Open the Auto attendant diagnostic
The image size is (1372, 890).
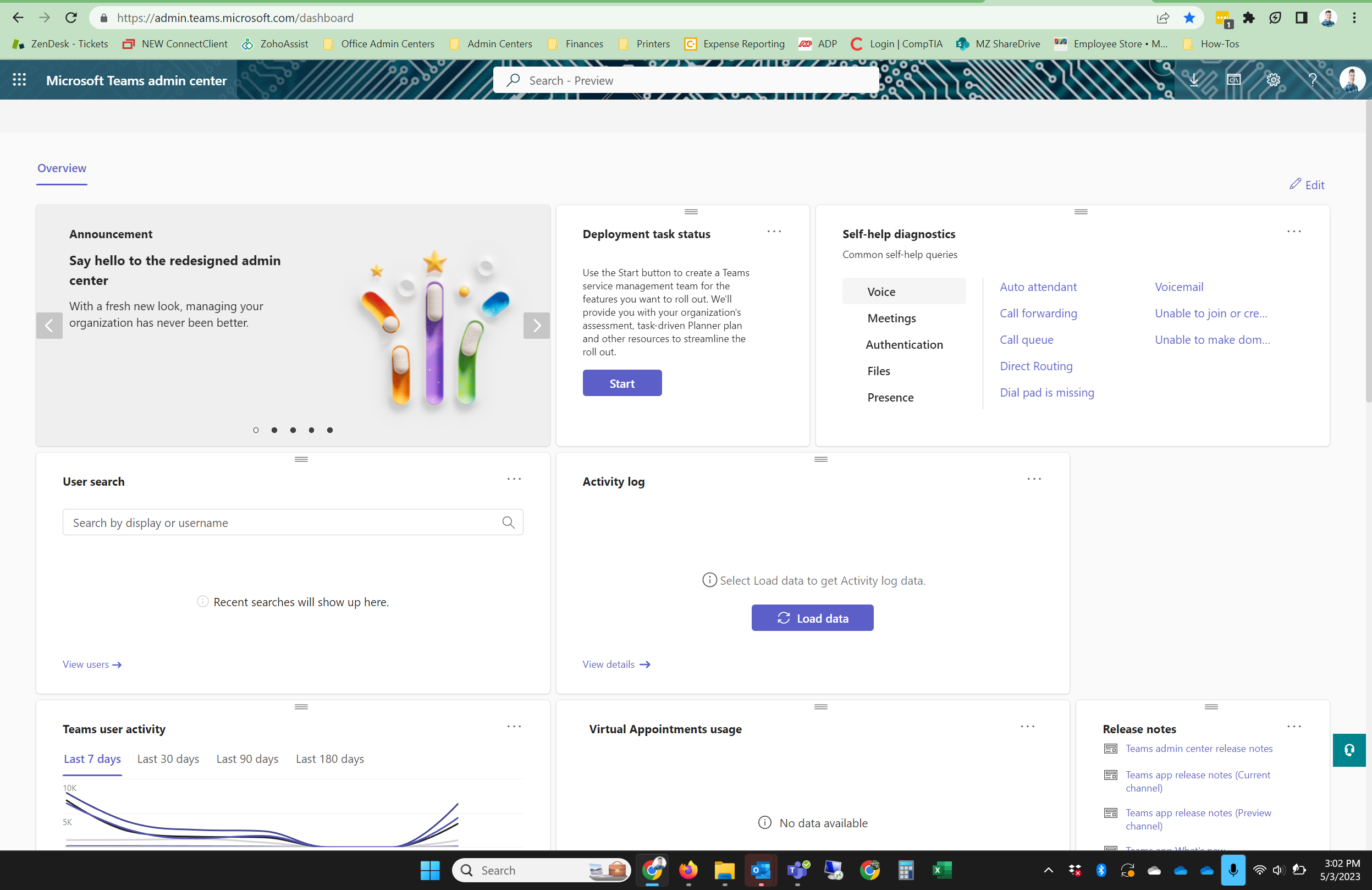pyautogui.click(x=1038, y=287)
